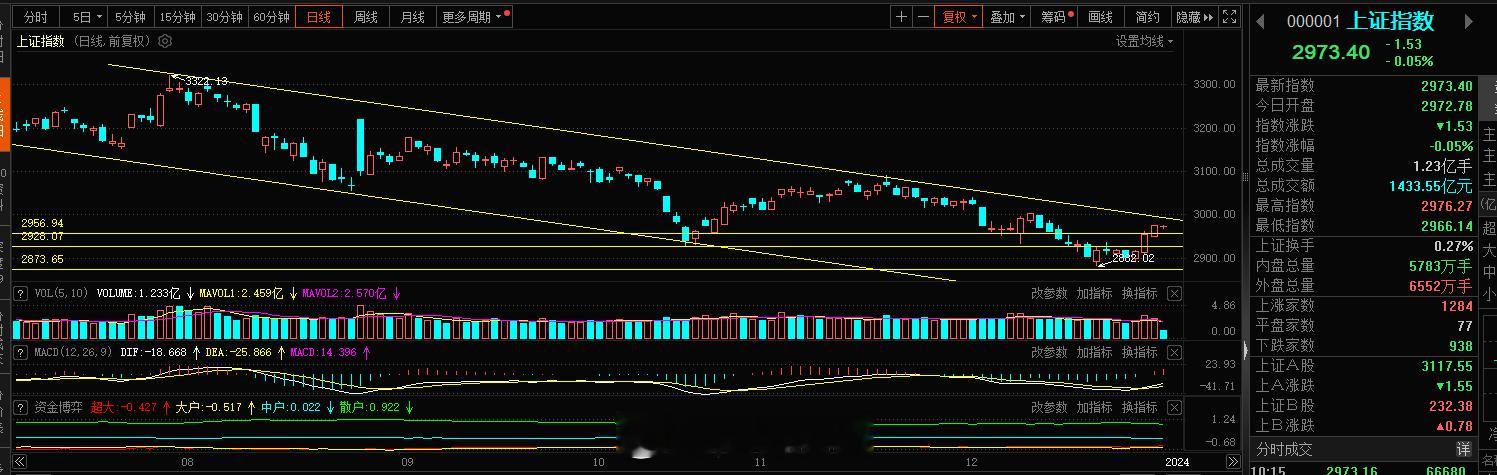Open chart settings gear beside 上证指数 title
The width and height of the screenshot is (1497, 475).
coord(166,41)
